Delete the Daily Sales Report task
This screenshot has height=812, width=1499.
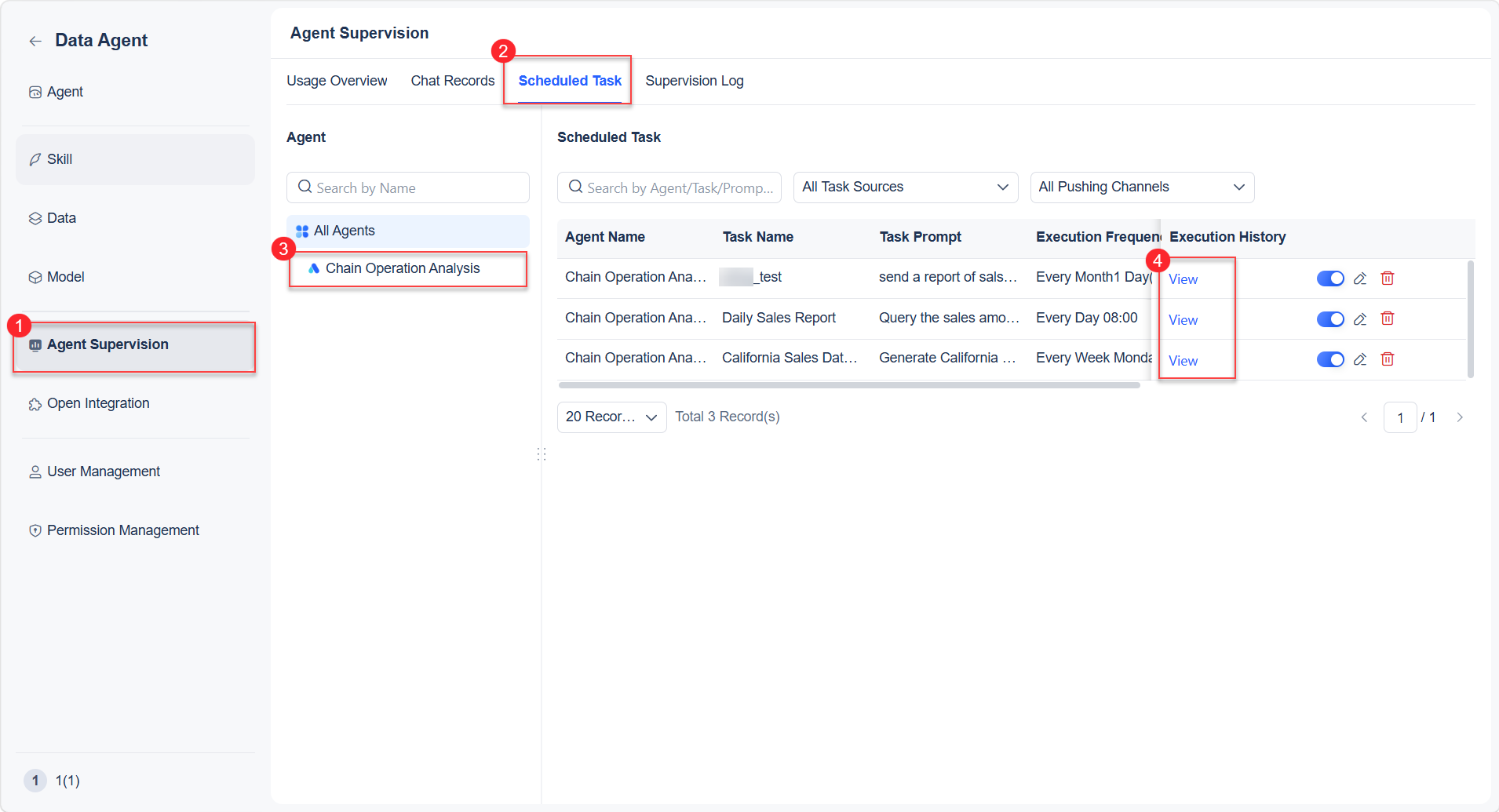(x=1388, y=319)
